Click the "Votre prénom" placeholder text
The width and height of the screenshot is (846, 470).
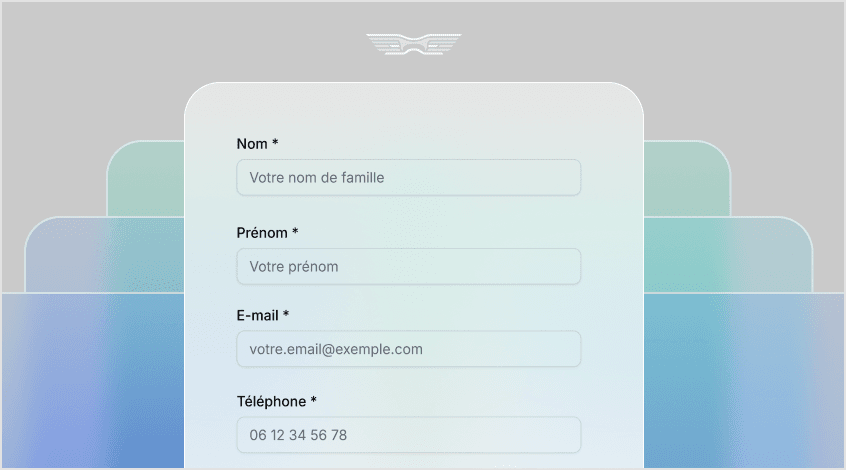pyautogui.click(x=294, y=267)
